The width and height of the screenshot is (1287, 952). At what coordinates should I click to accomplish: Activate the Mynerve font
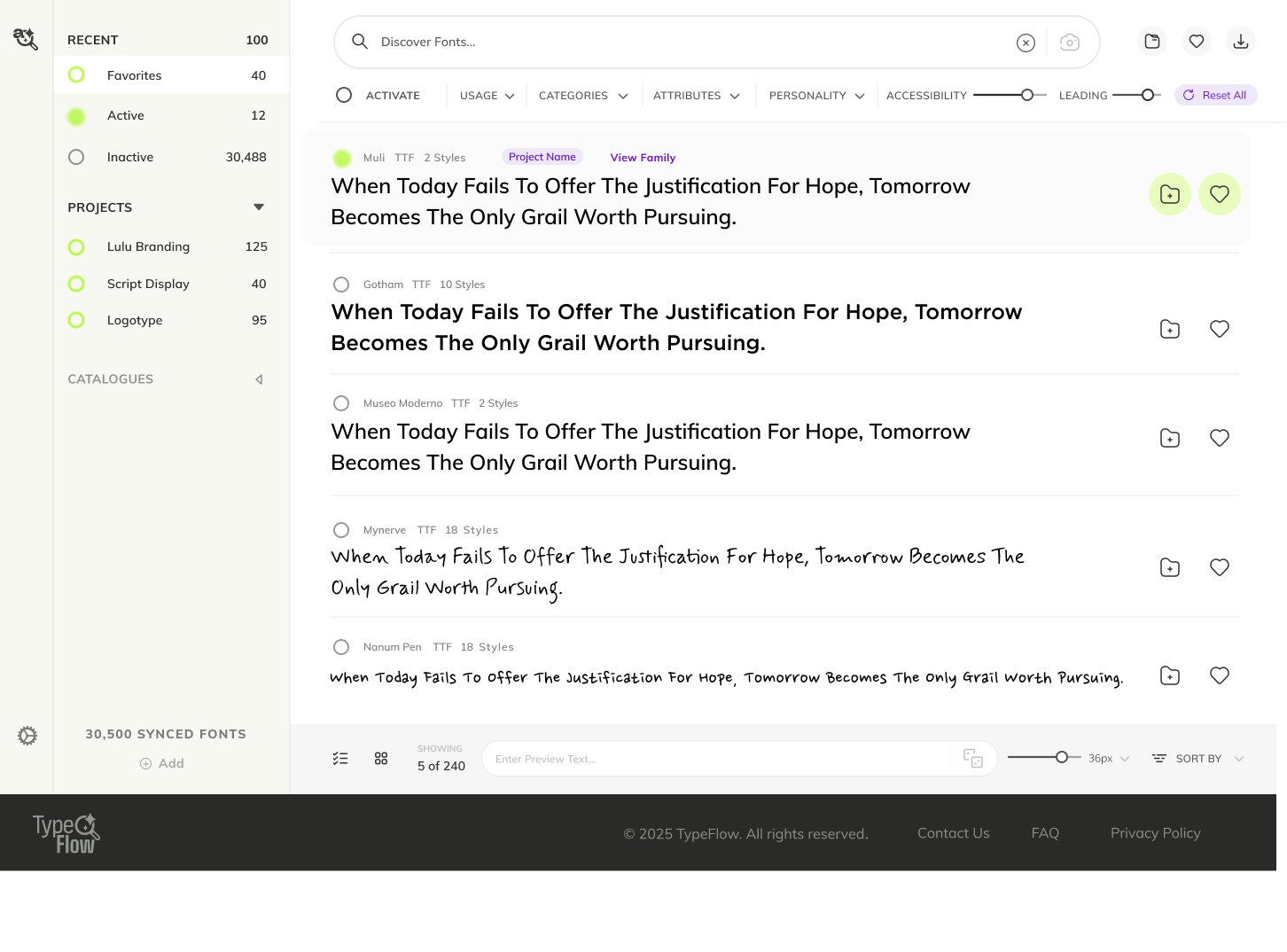341,530
